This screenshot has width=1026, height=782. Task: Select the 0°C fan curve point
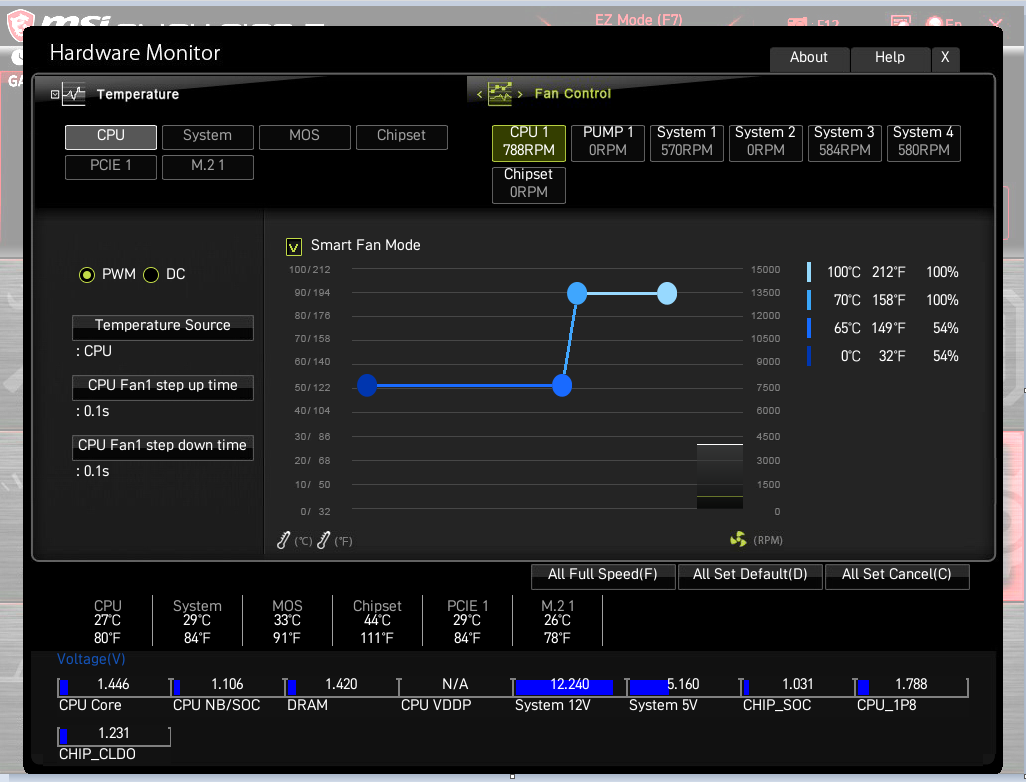[367, 385]
